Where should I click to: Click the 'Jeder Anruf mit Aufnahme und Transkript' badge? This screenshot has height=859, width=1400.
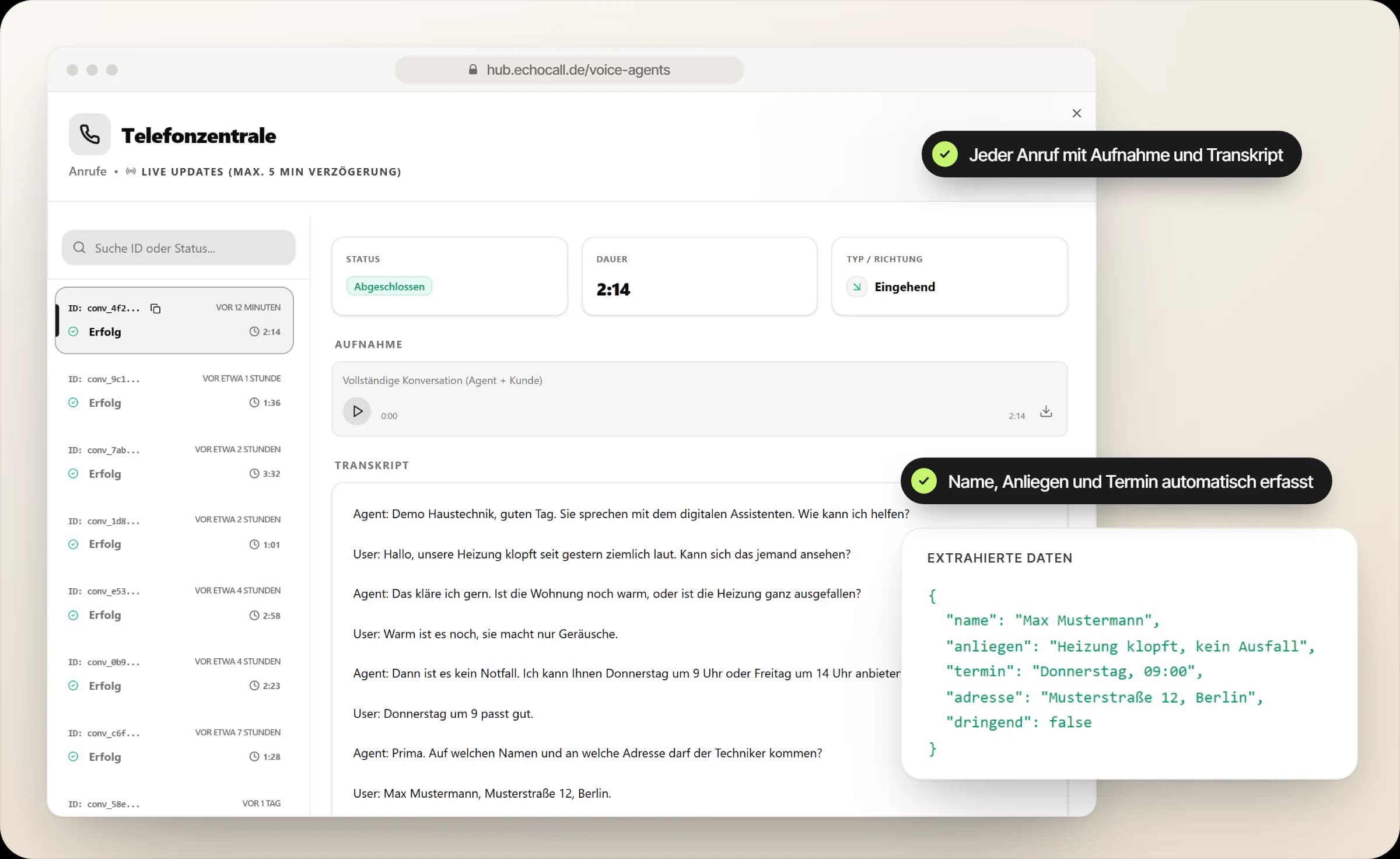1111,154
